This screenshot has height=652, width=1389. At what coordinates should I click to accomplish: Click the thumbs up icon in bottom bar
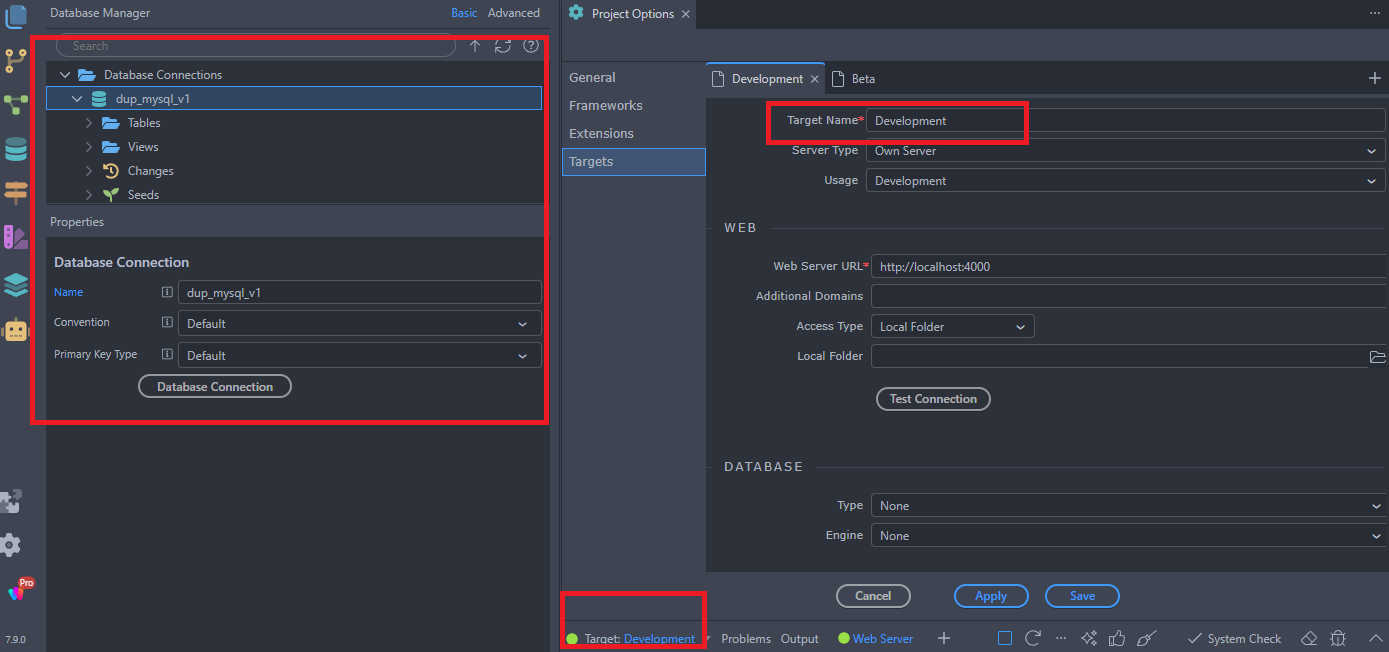pyautogui.click(x=1118, y=638)
